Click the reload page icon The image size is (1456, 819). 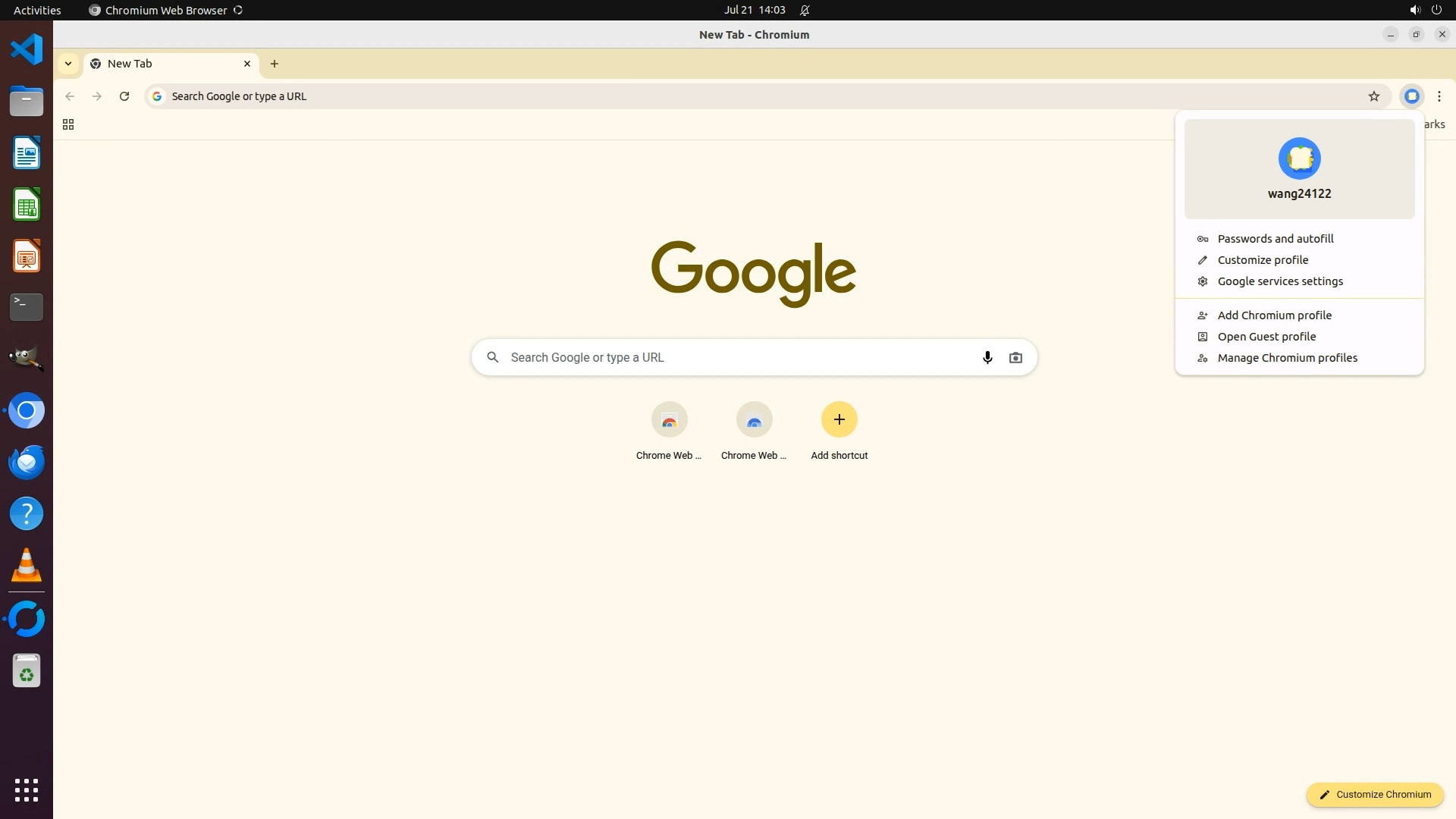124,96
